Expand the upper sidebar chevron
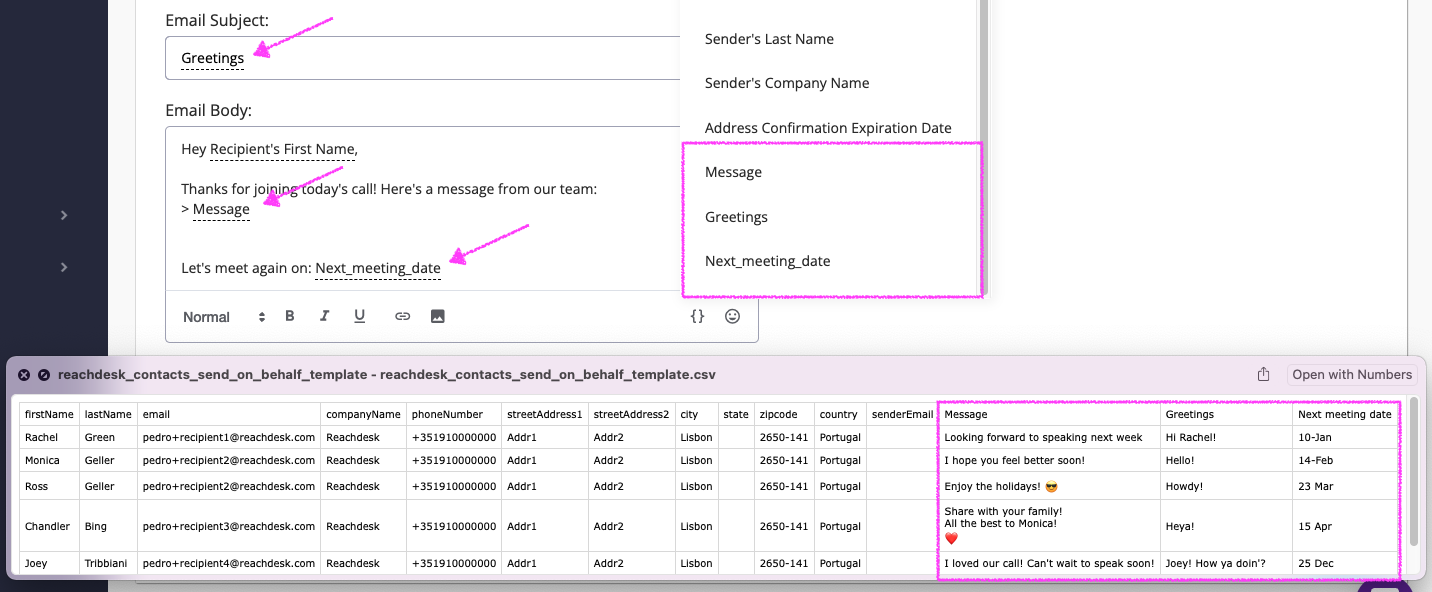The image size is (1432, 592). (x=64, y=215)
